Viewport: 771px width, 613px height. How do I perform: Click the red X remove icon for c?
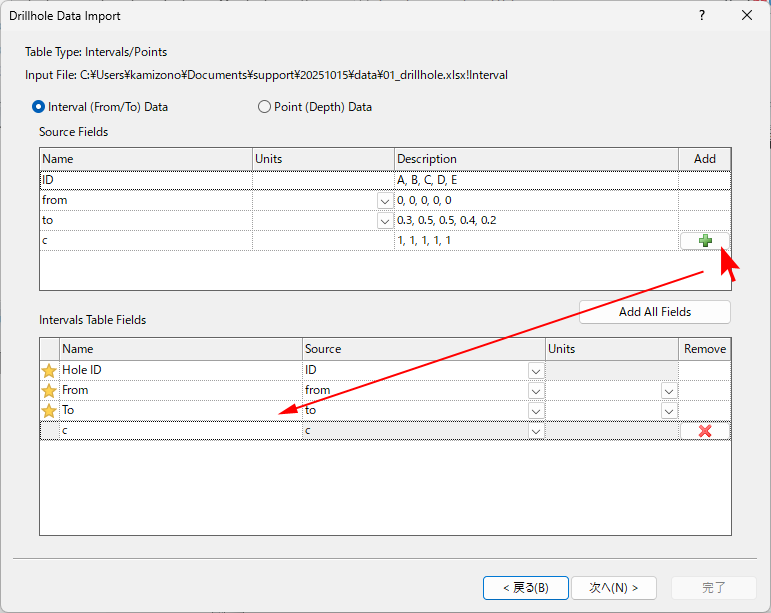(x=705, y=431)
